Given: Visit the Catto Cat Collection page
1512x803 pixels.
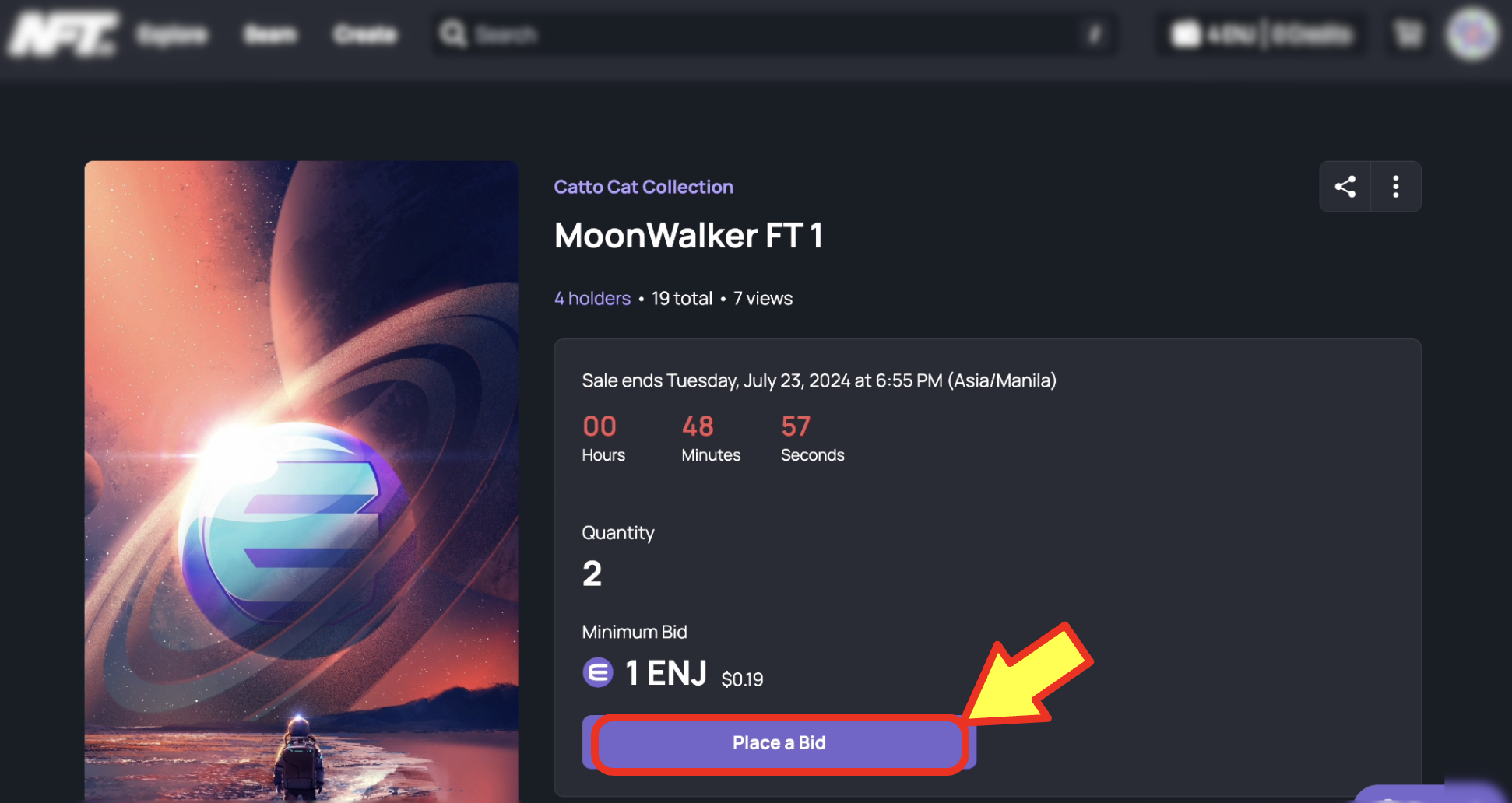Looking at the screenshot, I should tap(643, 187).
